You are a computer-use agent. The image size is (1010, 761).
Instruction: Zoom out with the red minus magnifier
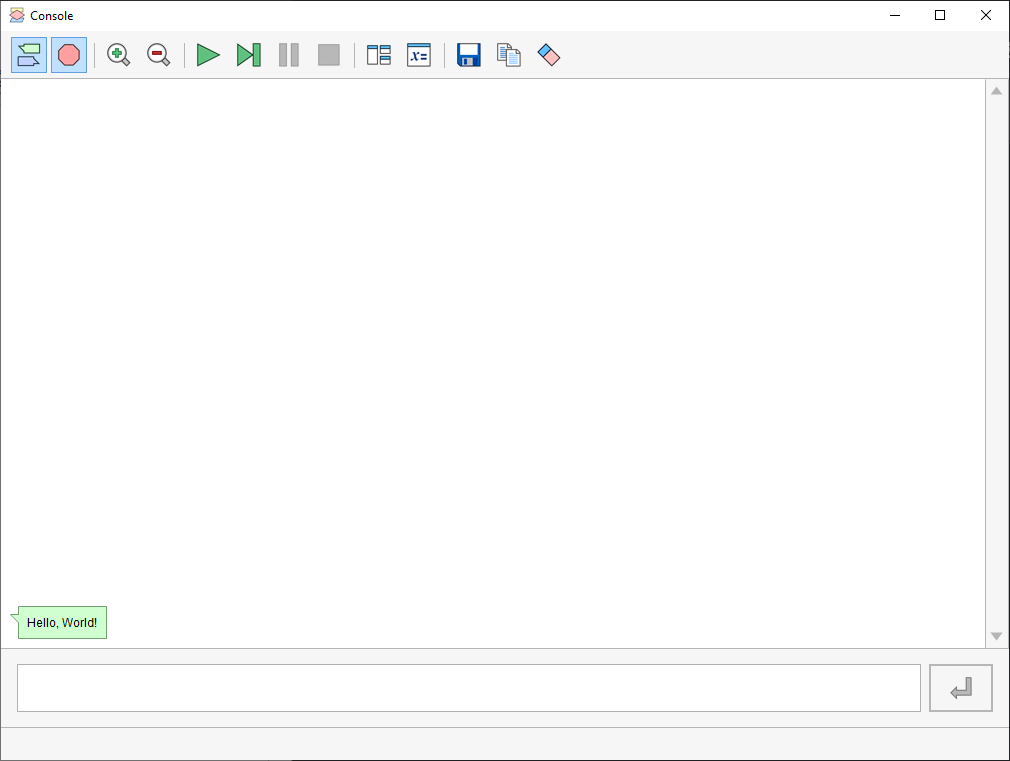[x=158, y=55]
